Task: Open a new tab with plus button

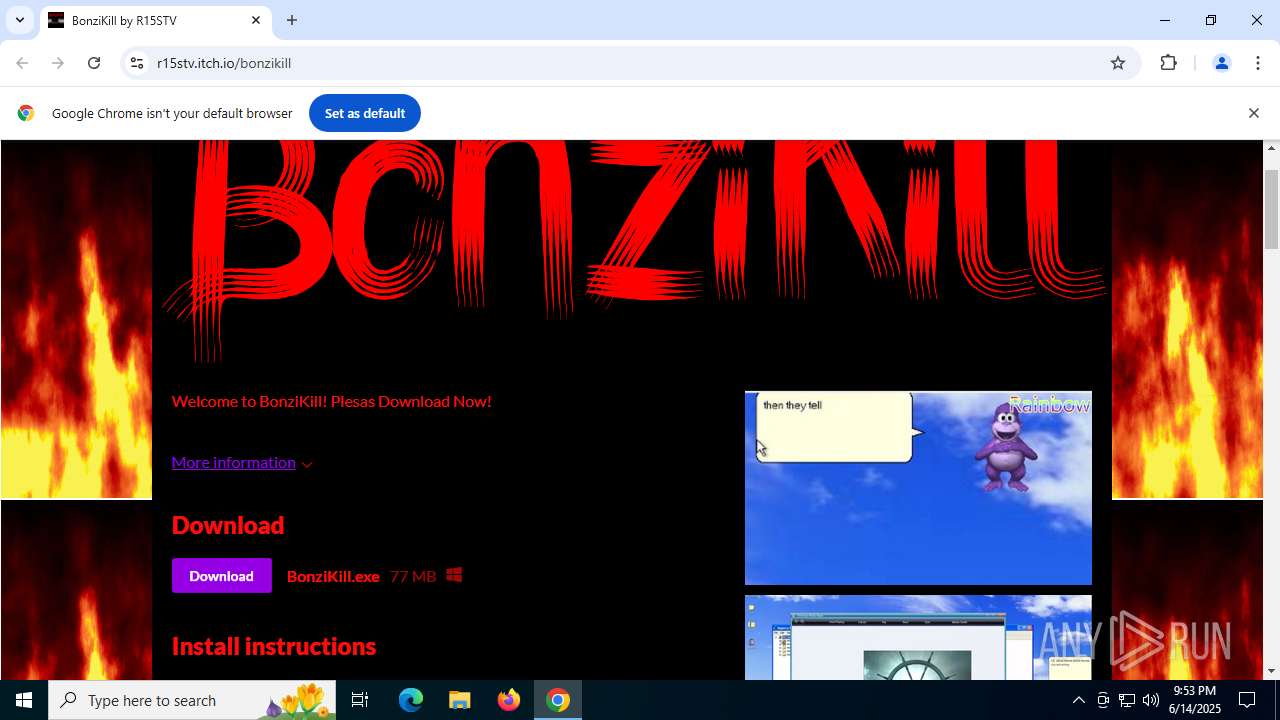Action: (292, 20)
